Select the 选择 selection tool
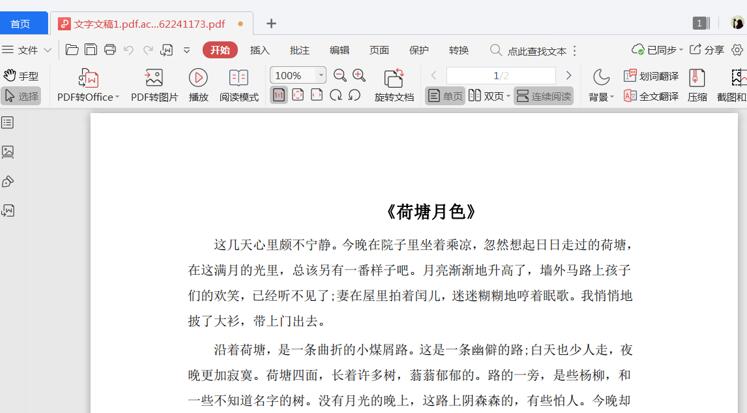 click(21, 96)
